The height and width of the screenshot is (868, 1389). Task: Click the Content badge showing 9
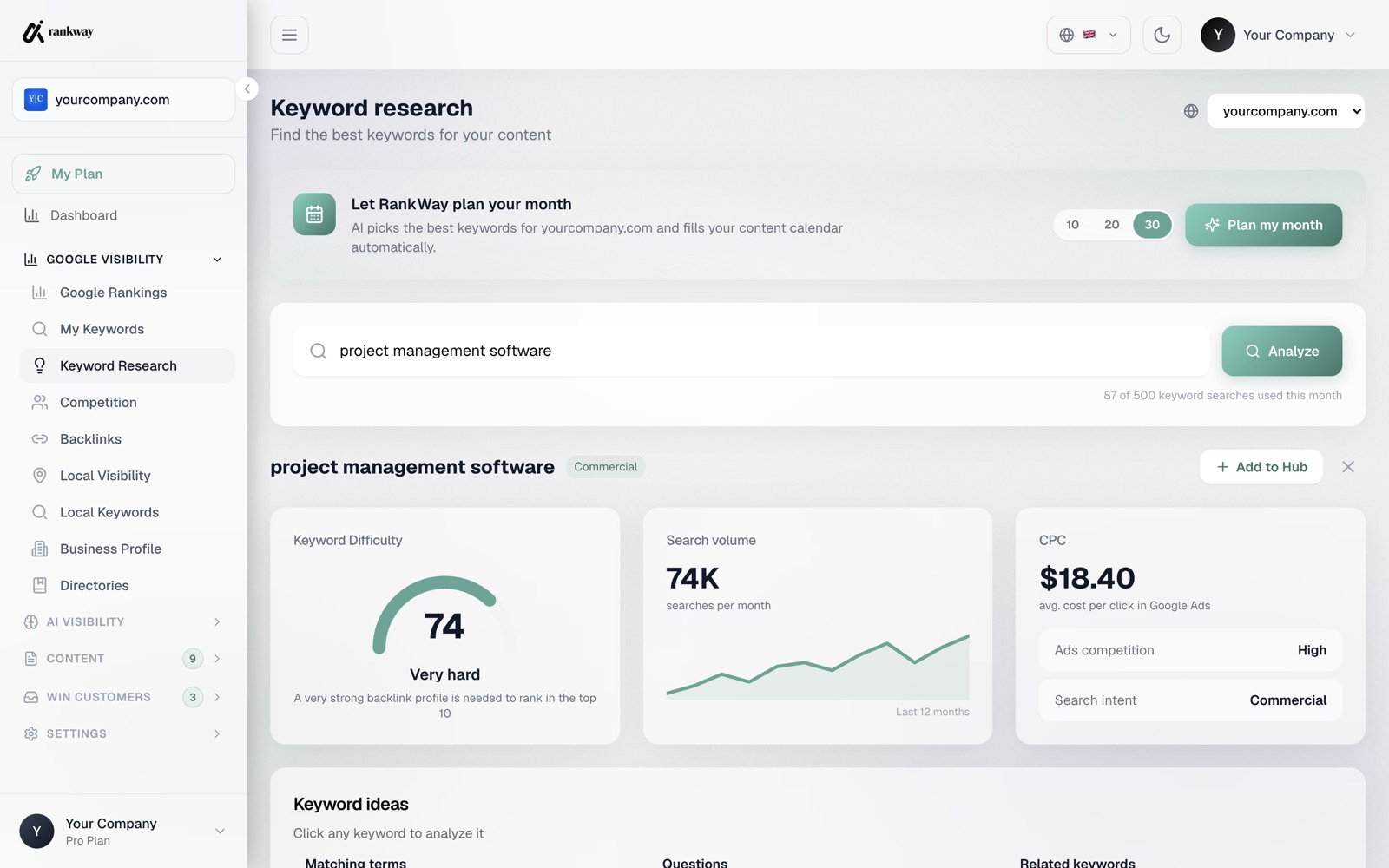coord(193,659)
